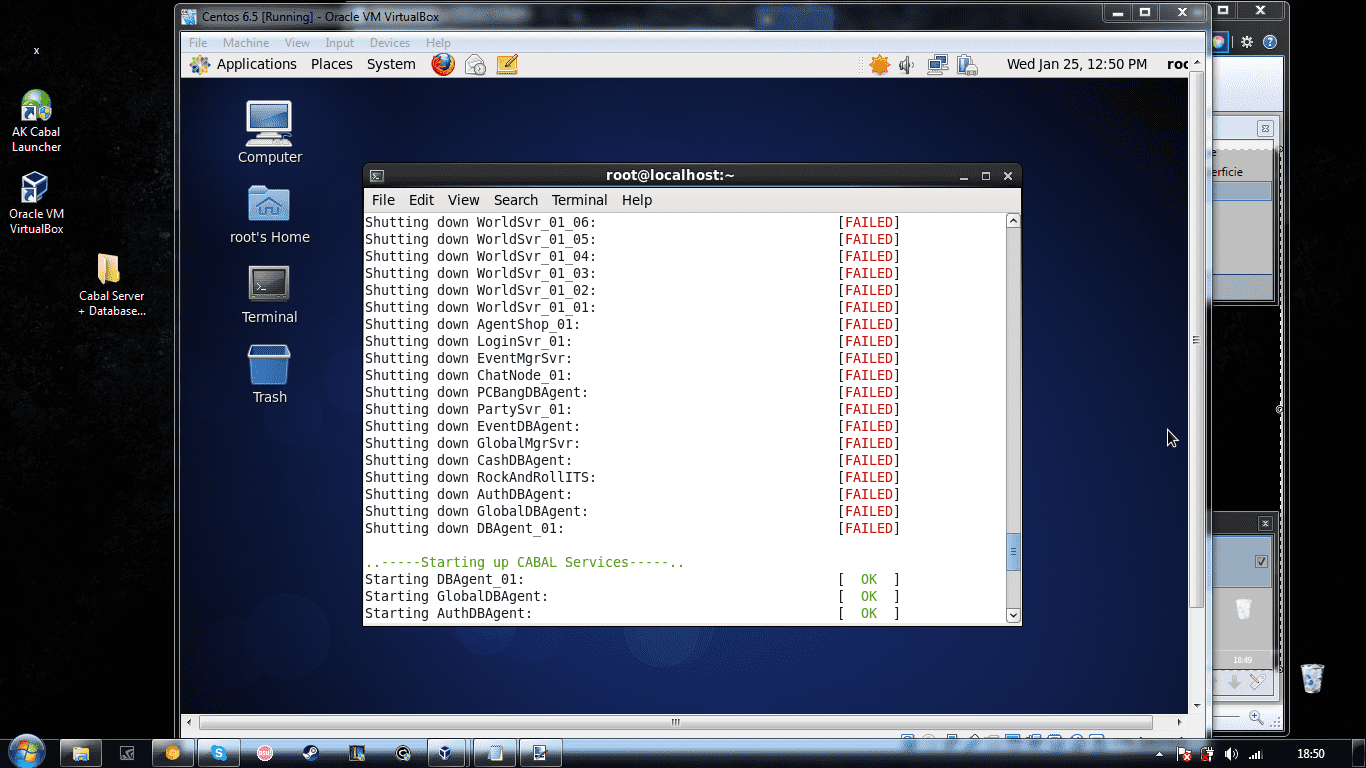Click the terminal scrollbar up arrow

tap(1013, 221)
